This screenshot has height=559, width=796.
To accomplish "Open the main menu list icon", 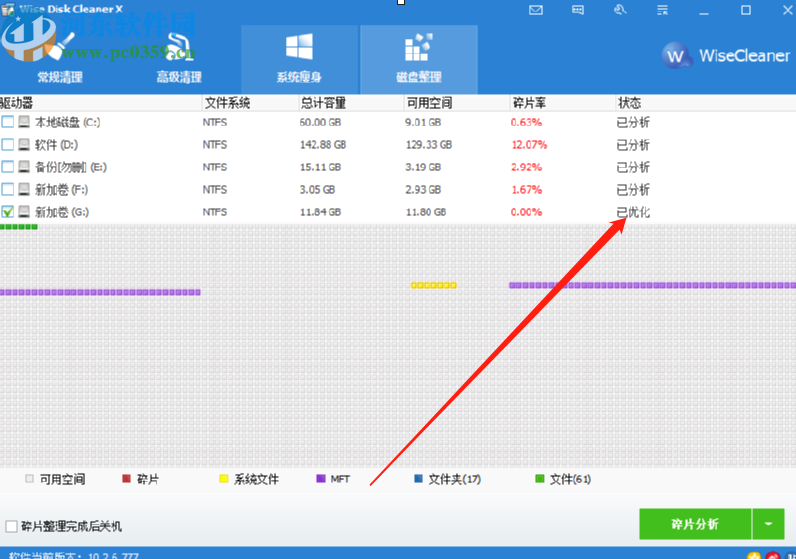I will [662, 10].
